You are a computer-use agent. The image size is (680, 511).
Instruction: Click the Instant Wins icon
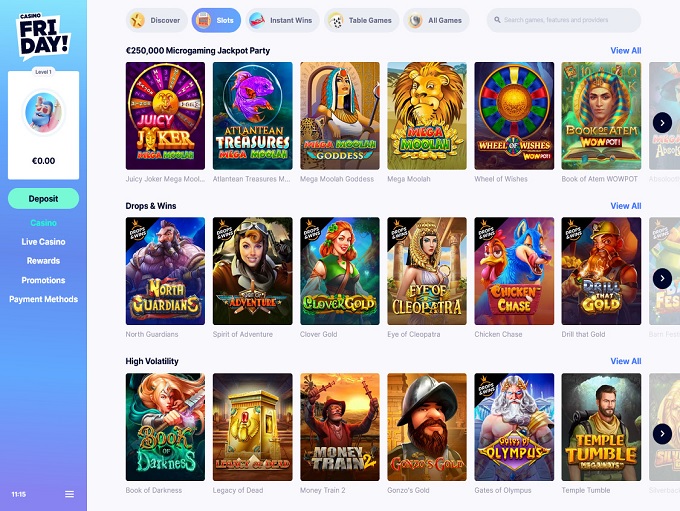[257, 20]
